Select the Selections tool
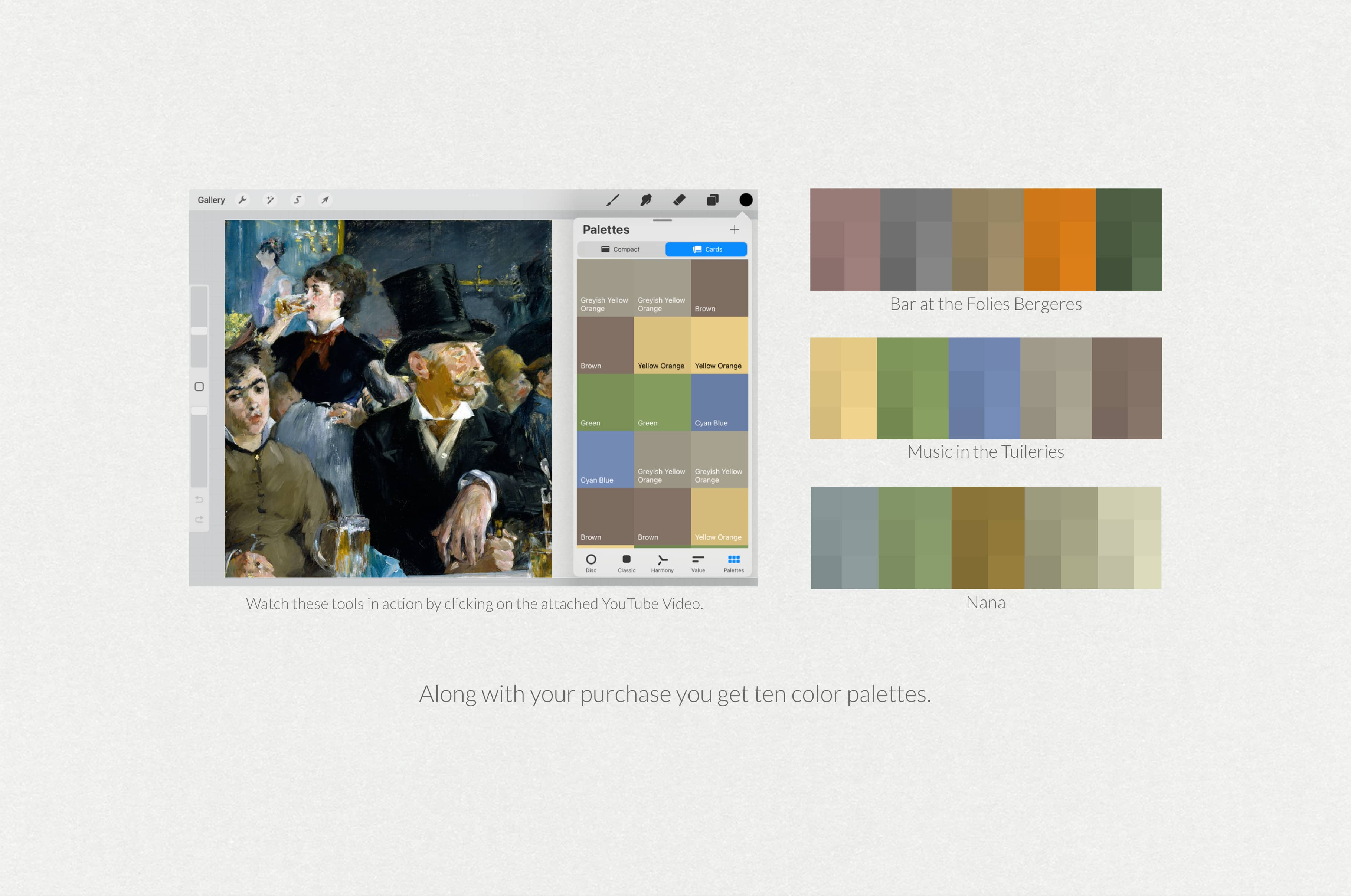This screenshot has height=896, width=1351. coord(297,199)
